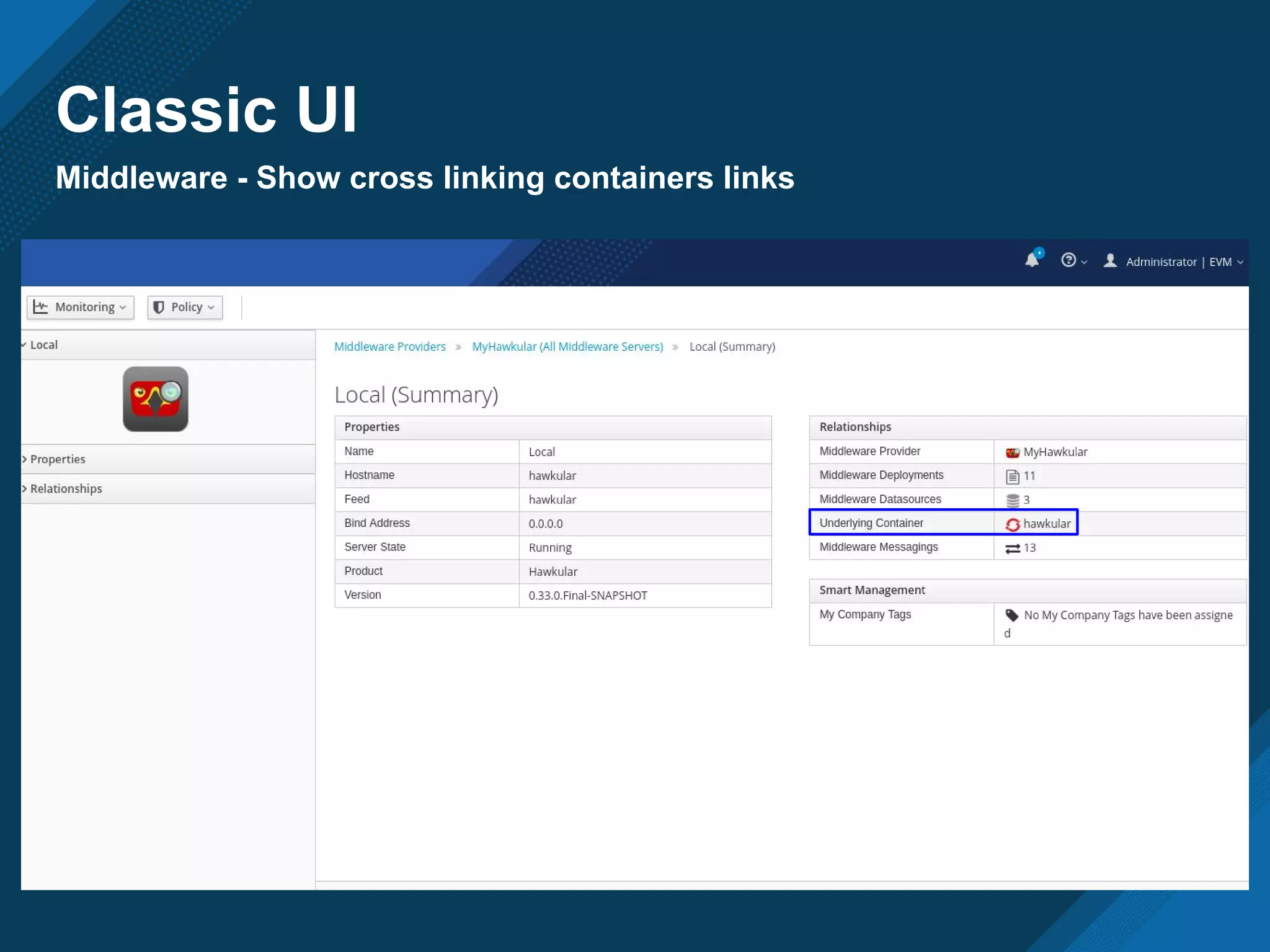Open MyHawkular (All Middleware Servers) breadcrumb
The width and height of the screenshot is (1270, 952).
(567, 346)
